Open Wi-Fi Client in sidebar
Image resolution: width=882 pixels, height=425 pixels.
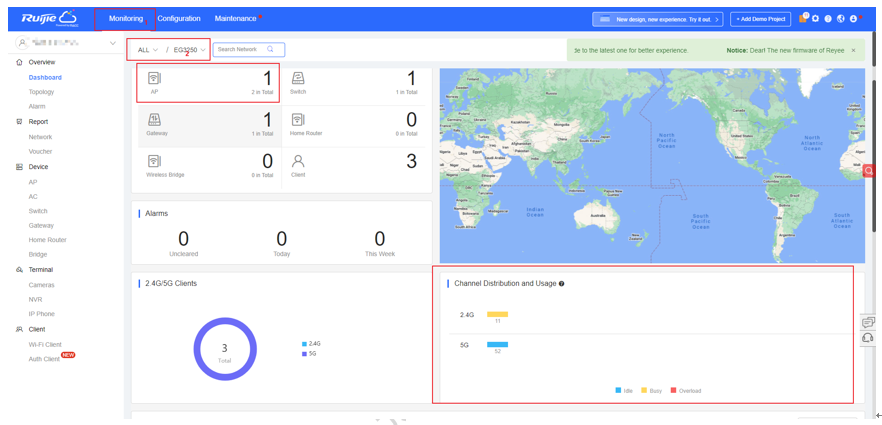pos(46,345)
